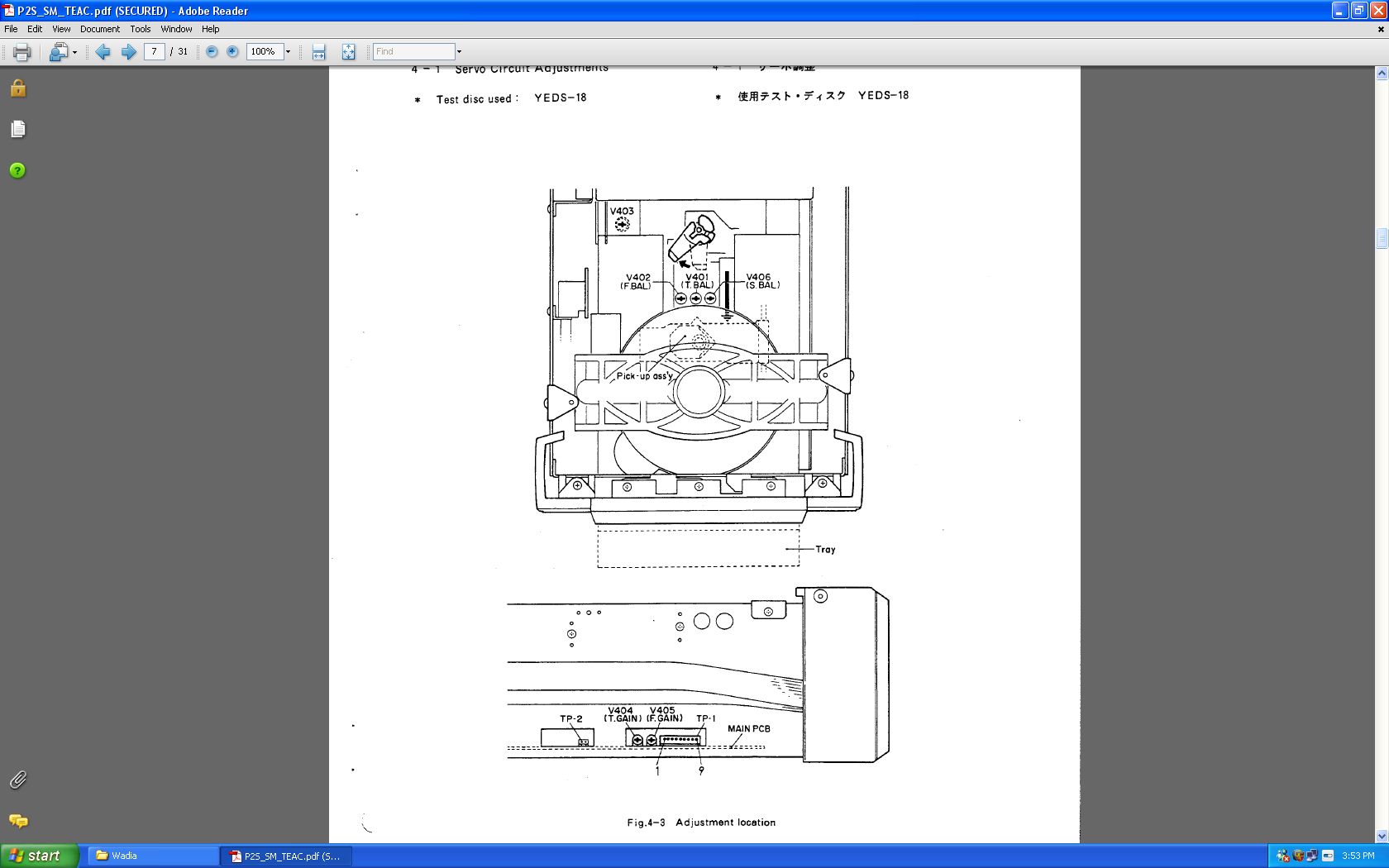Click the 'MAIN PCB' label
The height and width of the screenshot is (868, 1389).
point(749,729)
